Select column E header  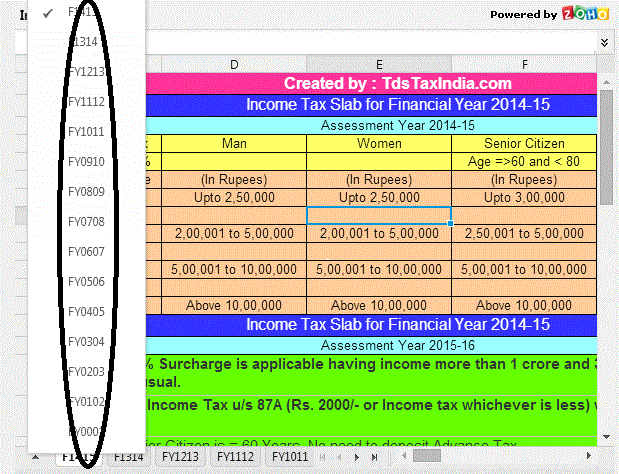[x=379, y=64]
